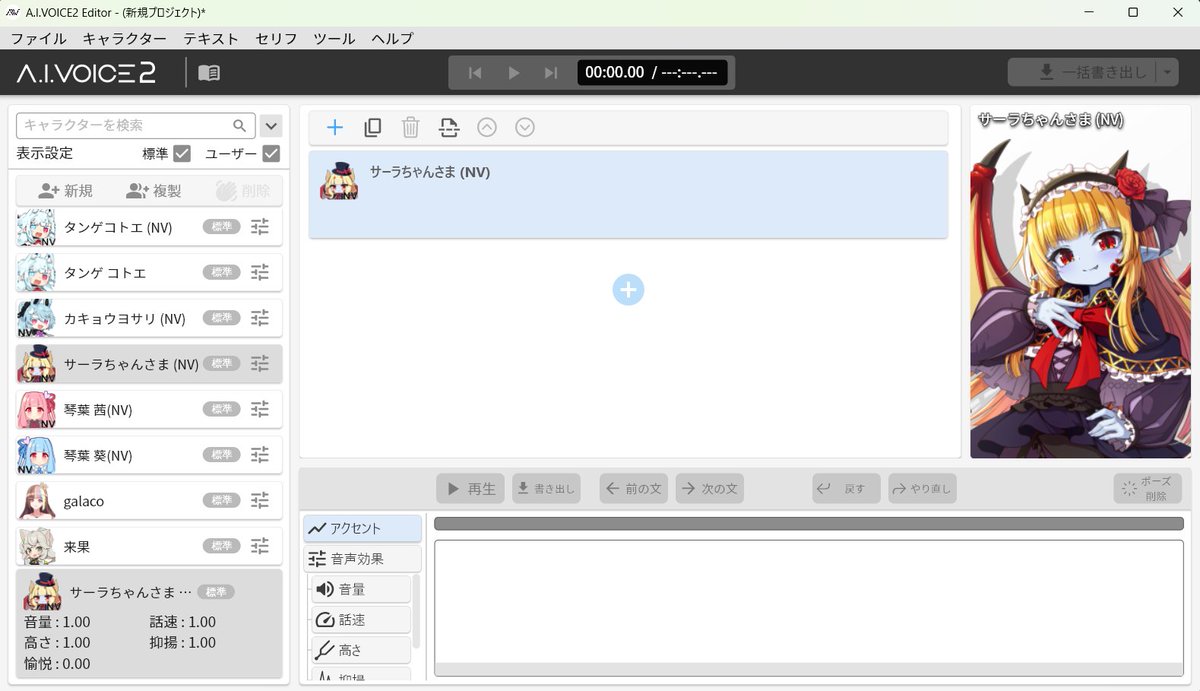
Task: Select the サーラちゃんさま (NV) line row
Action: pyautogui.click(x=628, y=195)
